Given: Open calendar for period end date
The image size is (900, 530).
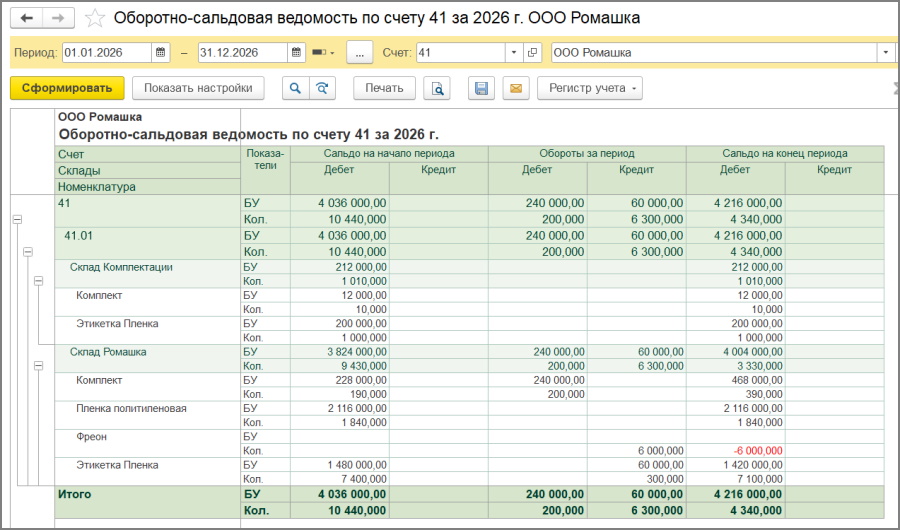Looking at the screenshot, I should pyautogui.click(x=296, y=52).
